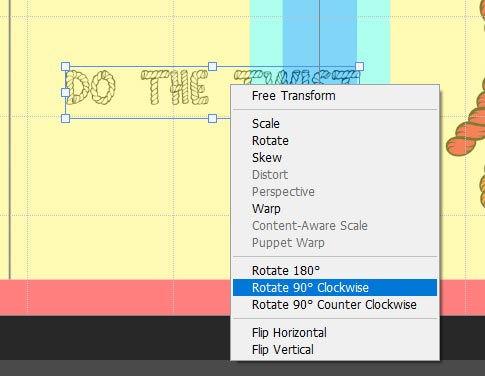
Task: Click the top-right transform corner handle
Action: (x=359, y=66)
